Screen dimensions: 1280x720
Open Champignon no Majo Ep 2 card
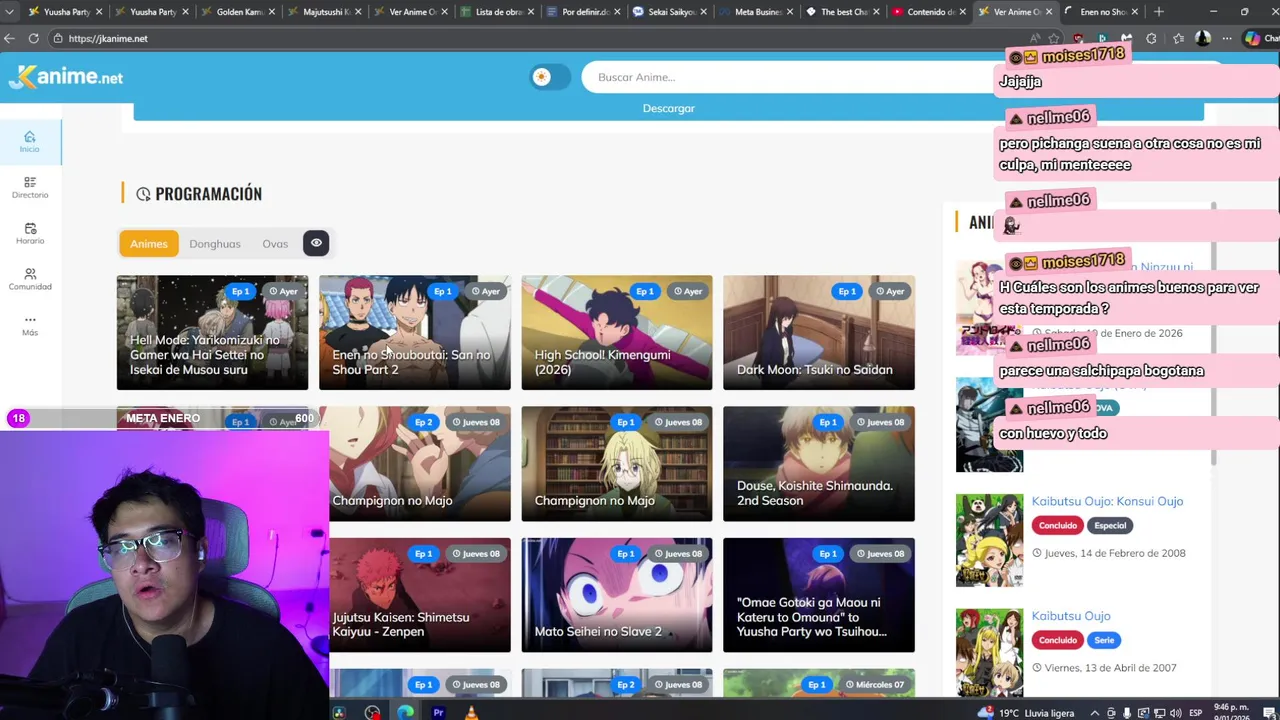click(x=420, y=464)
